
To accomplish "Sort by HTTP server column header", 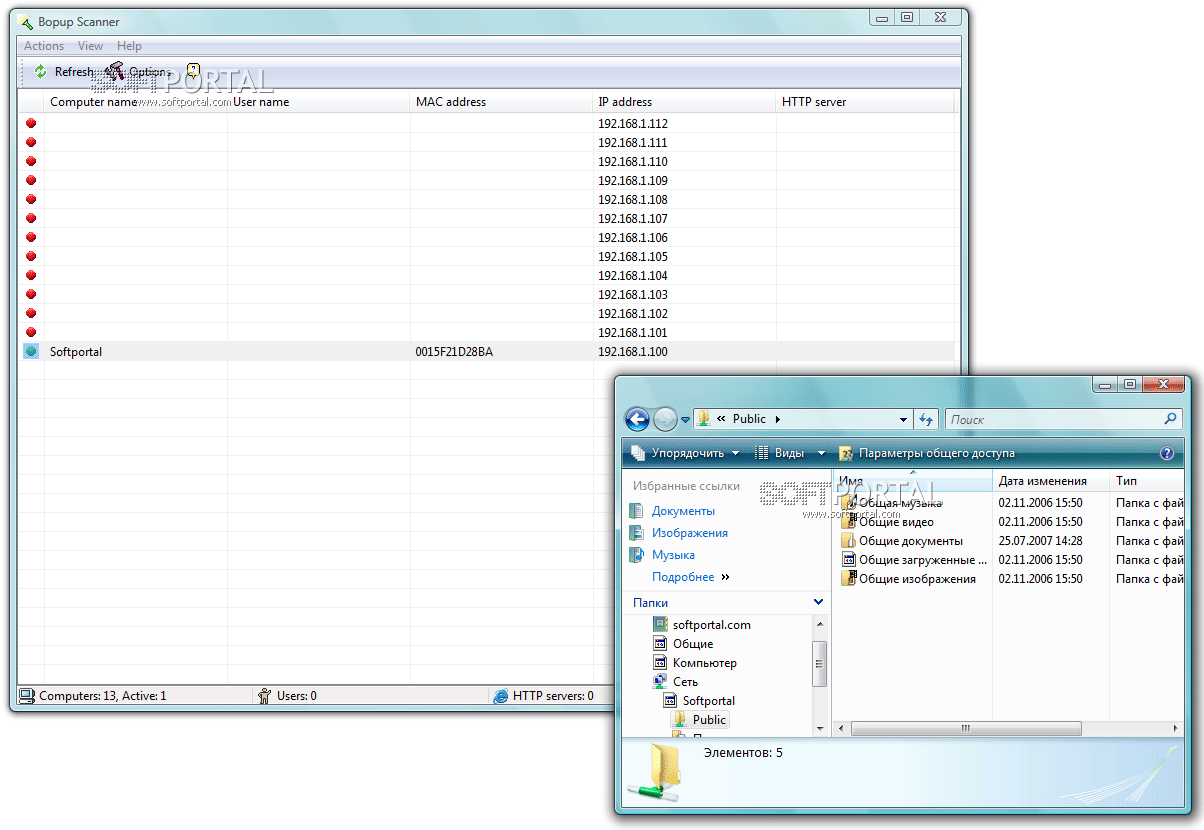I will point(865,102).
